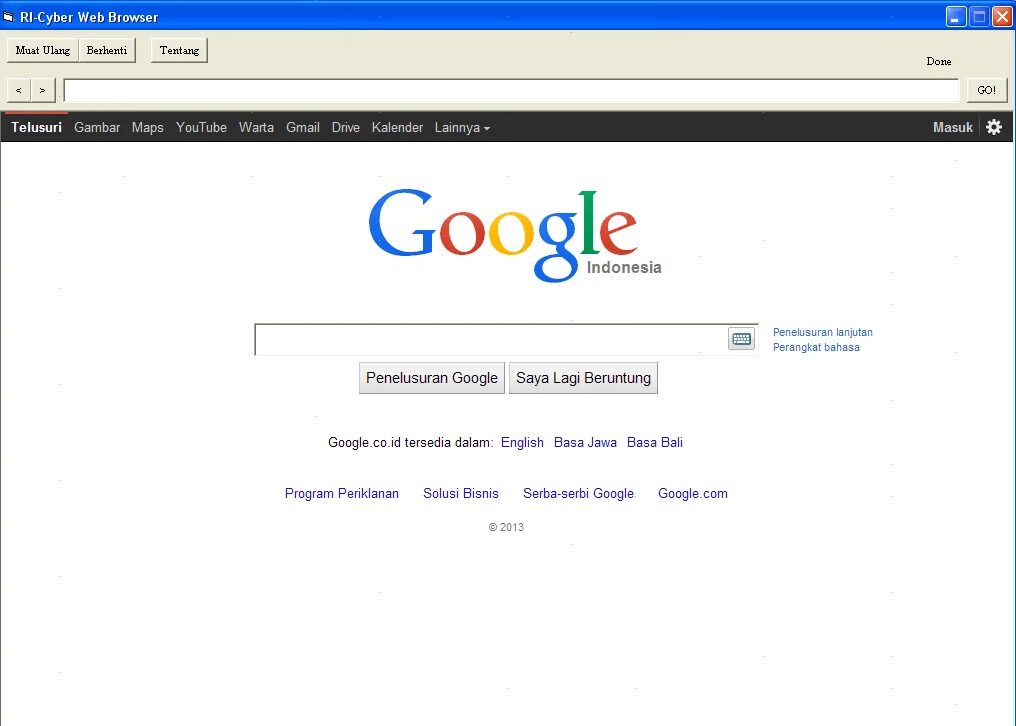
Task: Open Penelusuran lanjutan link
Action: pos(823,332)
